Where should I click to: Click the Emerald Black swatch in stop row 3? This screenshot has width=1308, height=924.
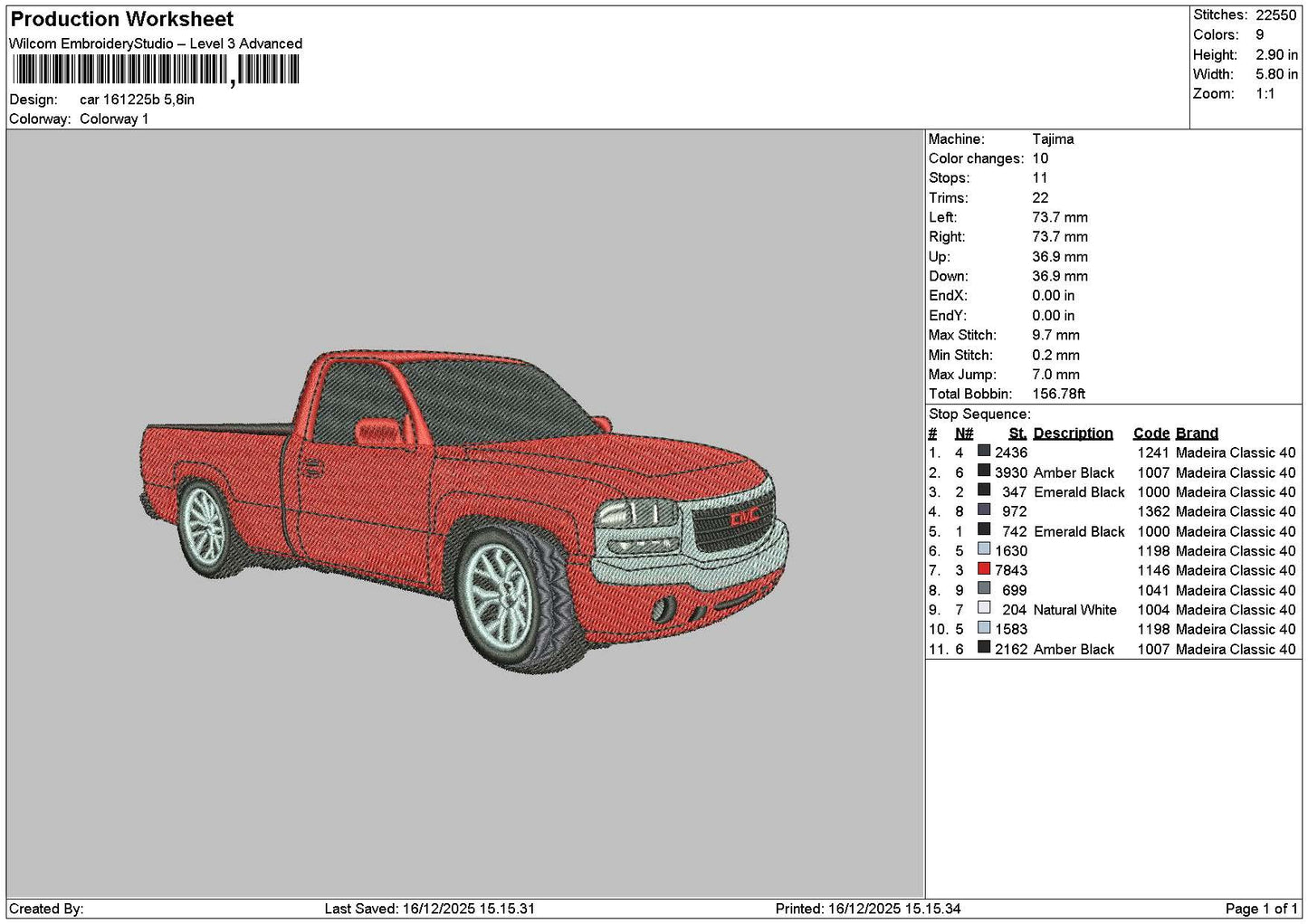[984, 491]
